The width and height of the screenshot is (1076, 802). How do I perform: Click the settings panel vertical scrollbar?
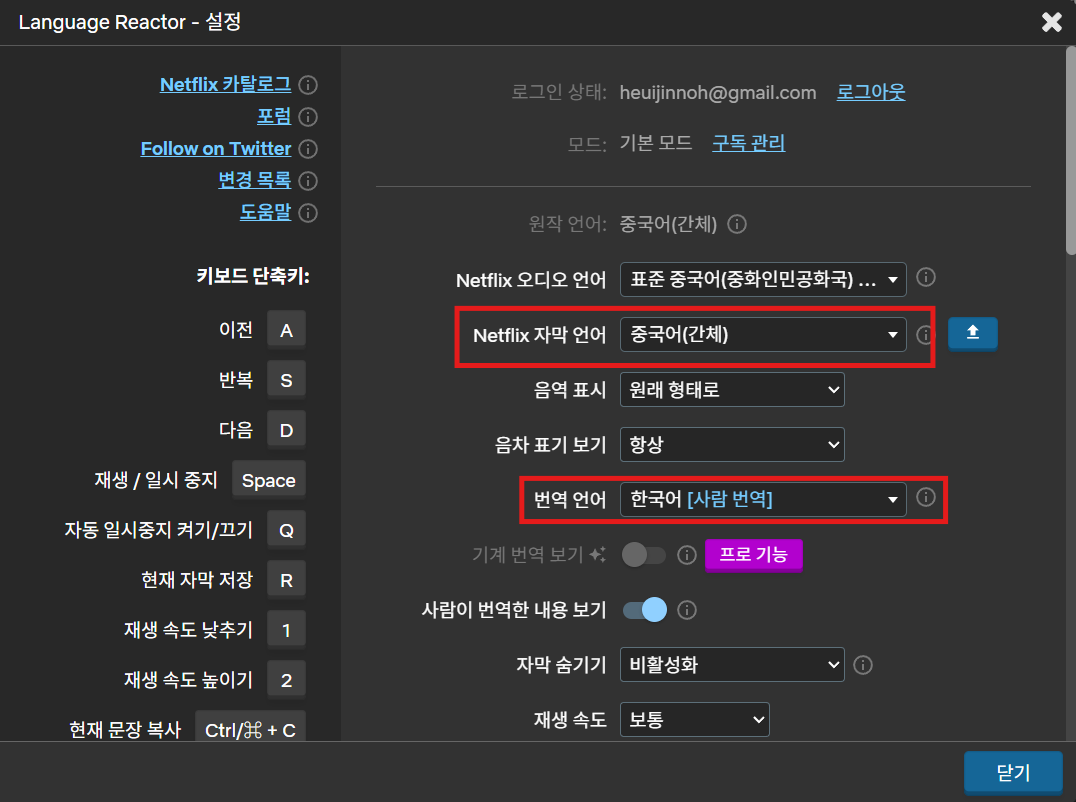pos(1071,151)
